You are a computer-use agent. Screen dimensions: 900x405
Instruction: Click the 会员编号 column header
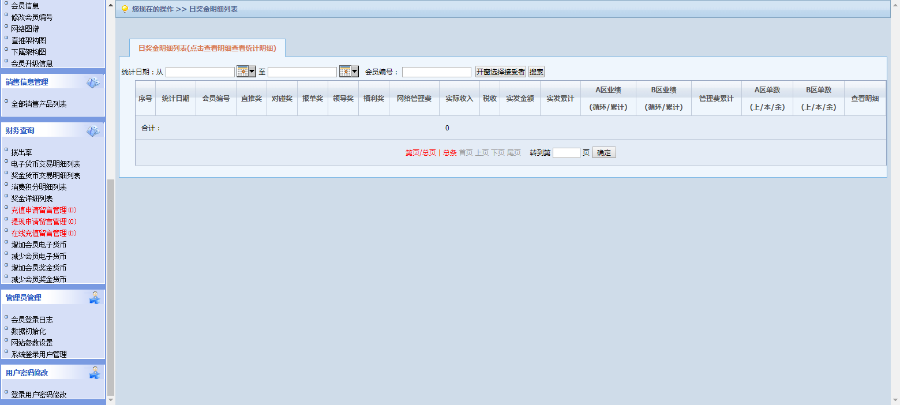pyautogui.click(x=216, y=99)
